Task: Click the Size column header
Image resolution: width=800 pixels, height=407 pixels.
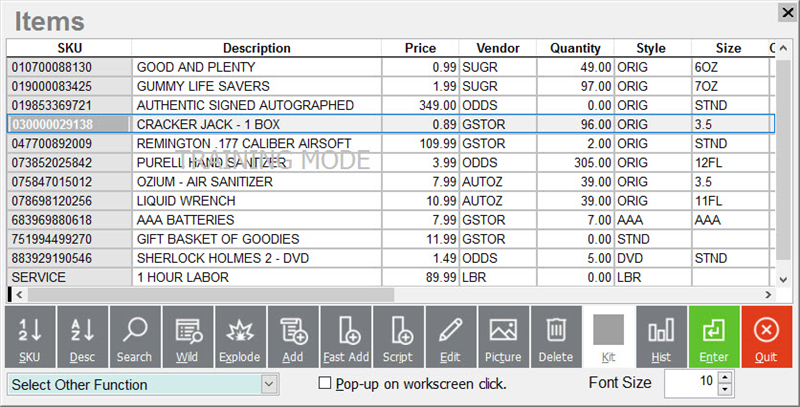Action: click(729, 48)
